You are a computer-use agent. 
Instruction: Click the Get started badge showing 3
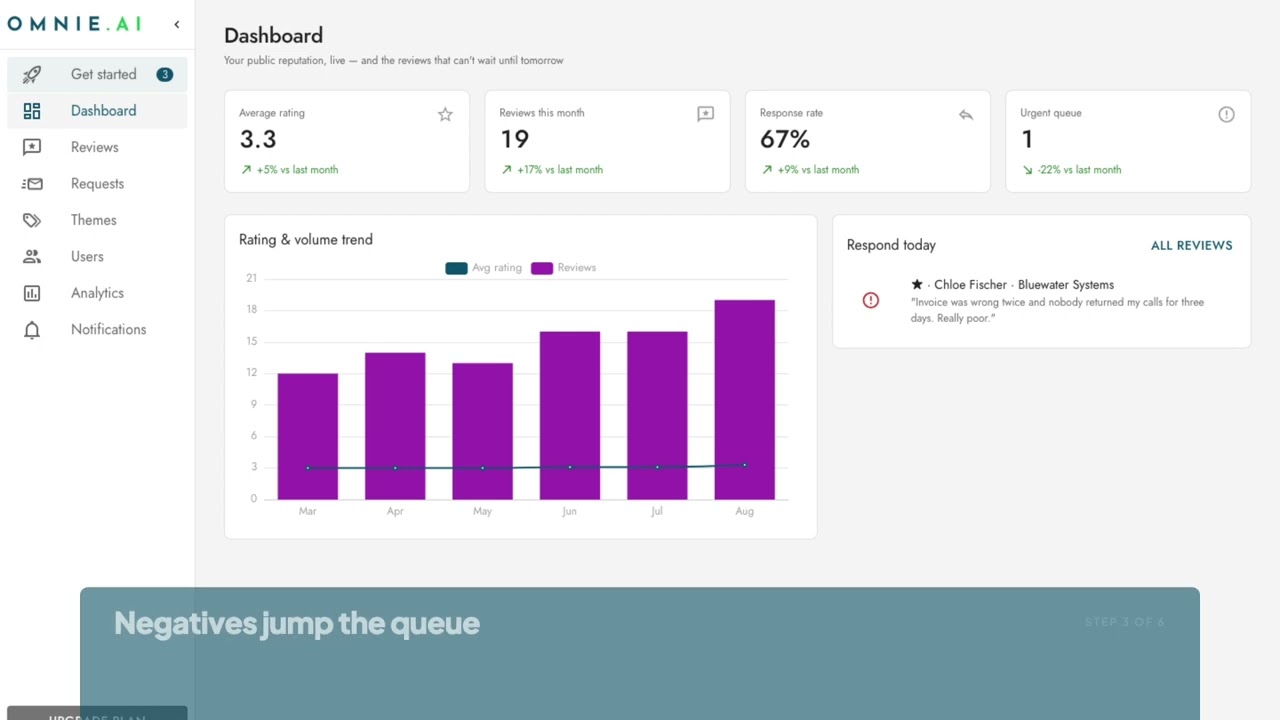165,74
